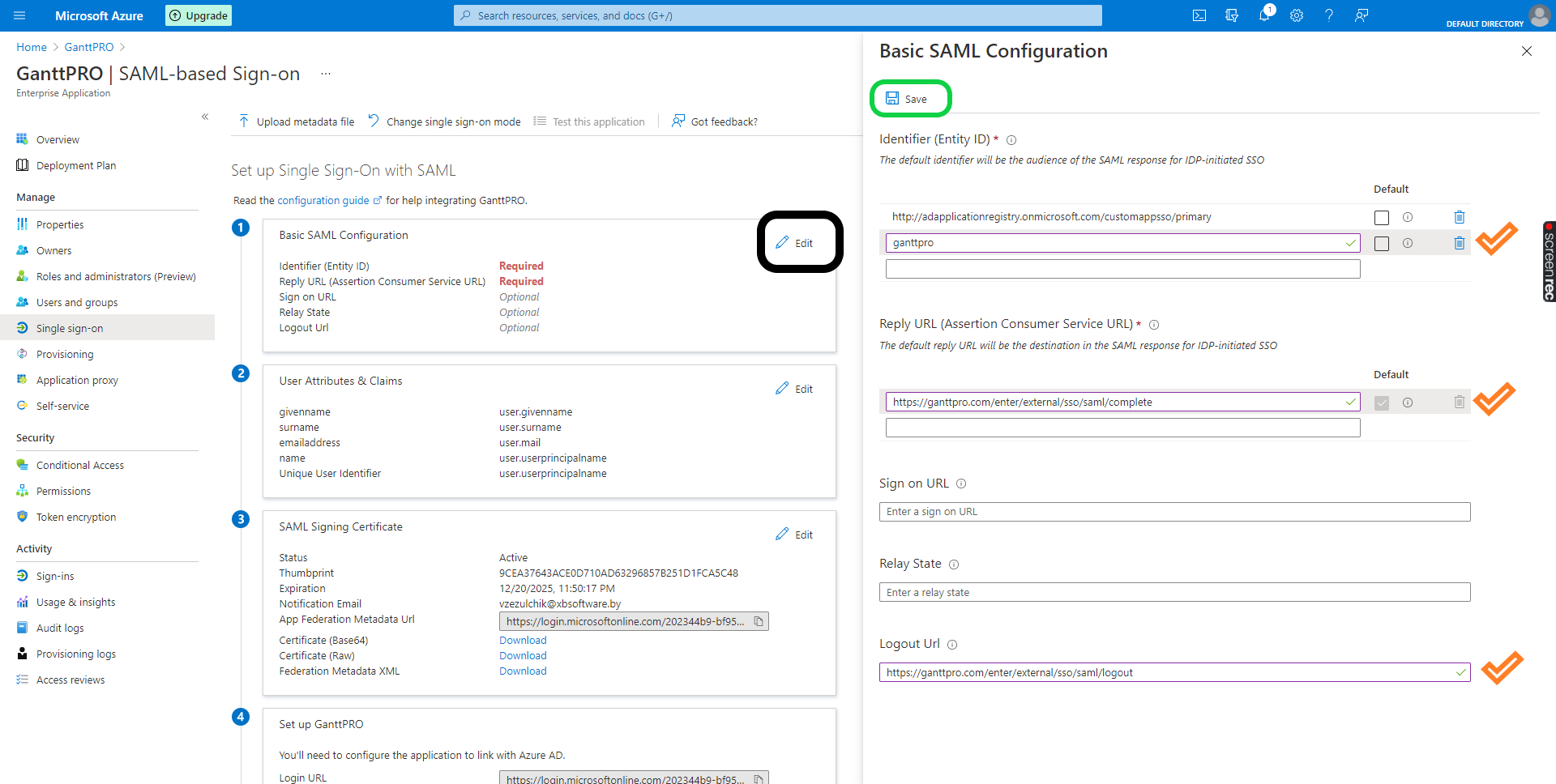This screenshot has width=1556, height=784.
Task: Click the ganttpro identifier field
Action: (1122, 243)
